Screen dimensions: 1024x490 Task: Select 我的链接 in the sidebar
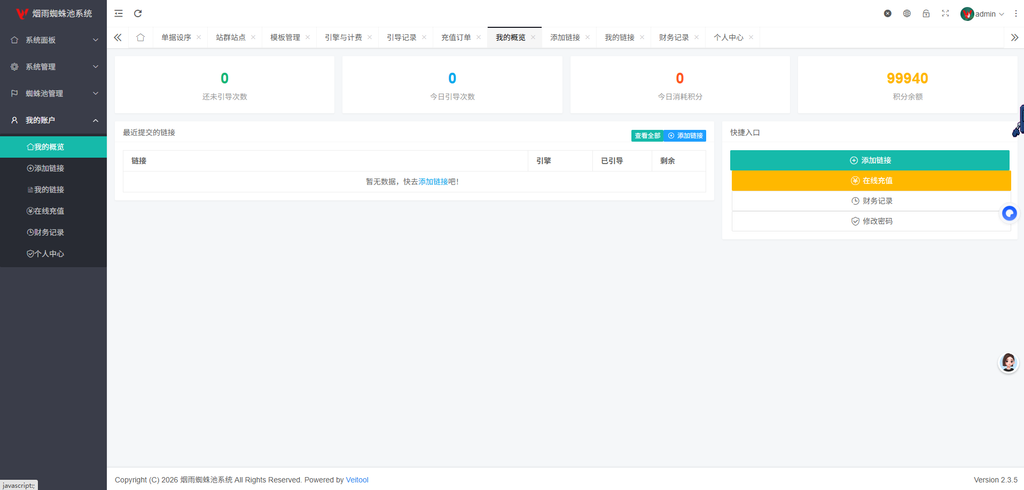54,189
